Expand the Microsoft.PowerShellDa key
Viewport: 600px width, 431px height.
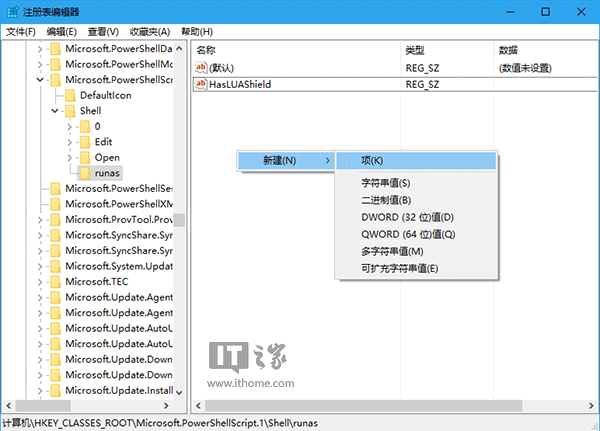[40, 49]
